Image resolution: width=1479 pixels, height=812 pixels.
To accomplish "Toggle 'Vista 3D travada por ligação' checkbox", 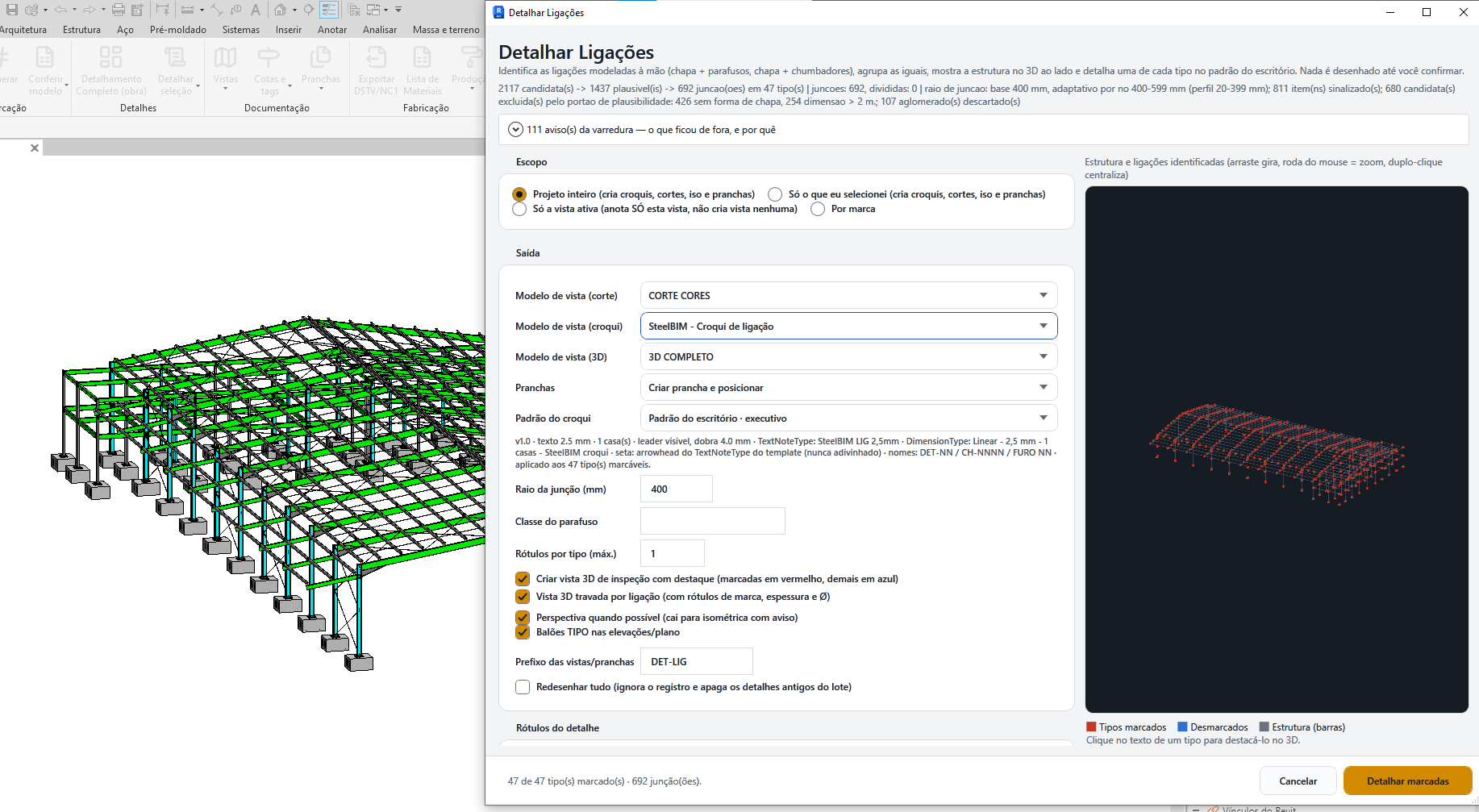I will pyautogui.click(x=523, y=597).
